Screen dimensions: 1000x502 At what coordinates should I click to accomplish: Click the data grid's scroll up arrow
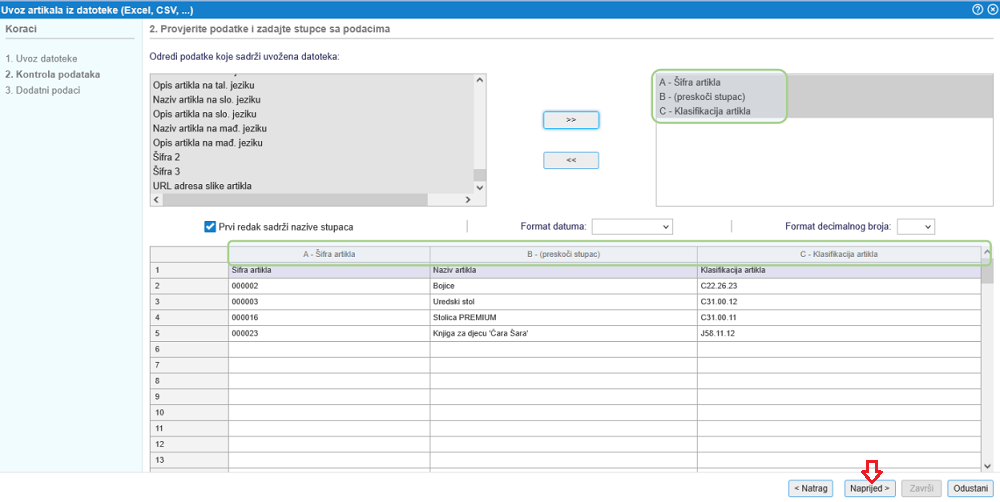(x=987, y=253)
